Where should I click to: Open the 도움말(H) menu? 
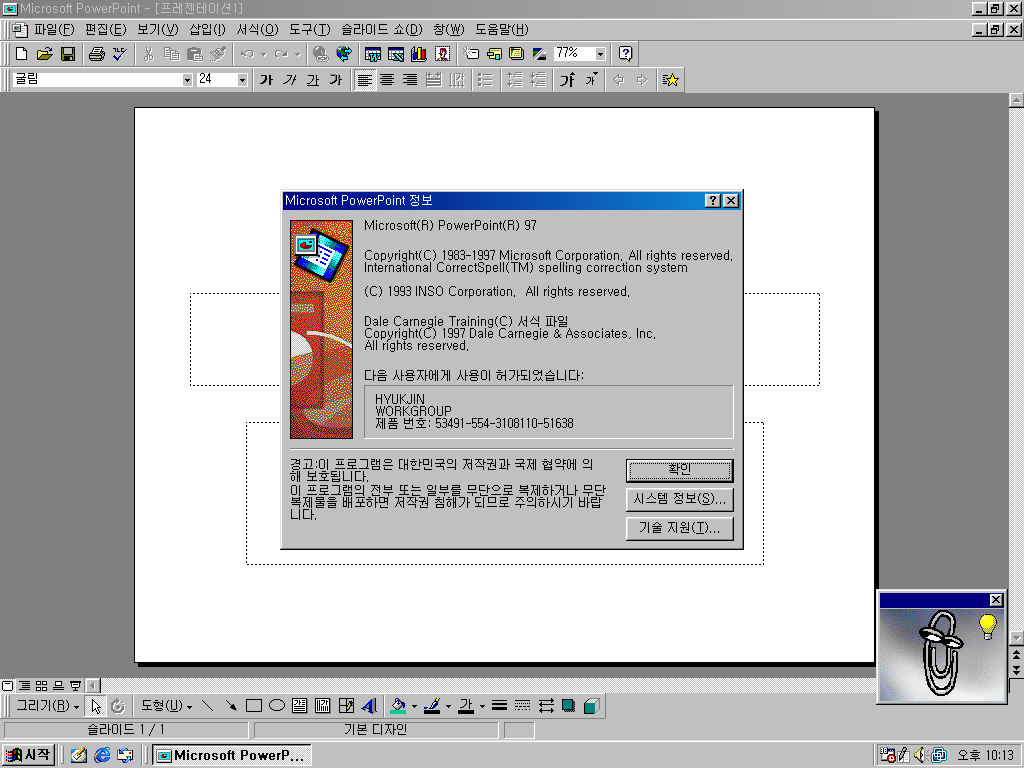coord(502,30)
